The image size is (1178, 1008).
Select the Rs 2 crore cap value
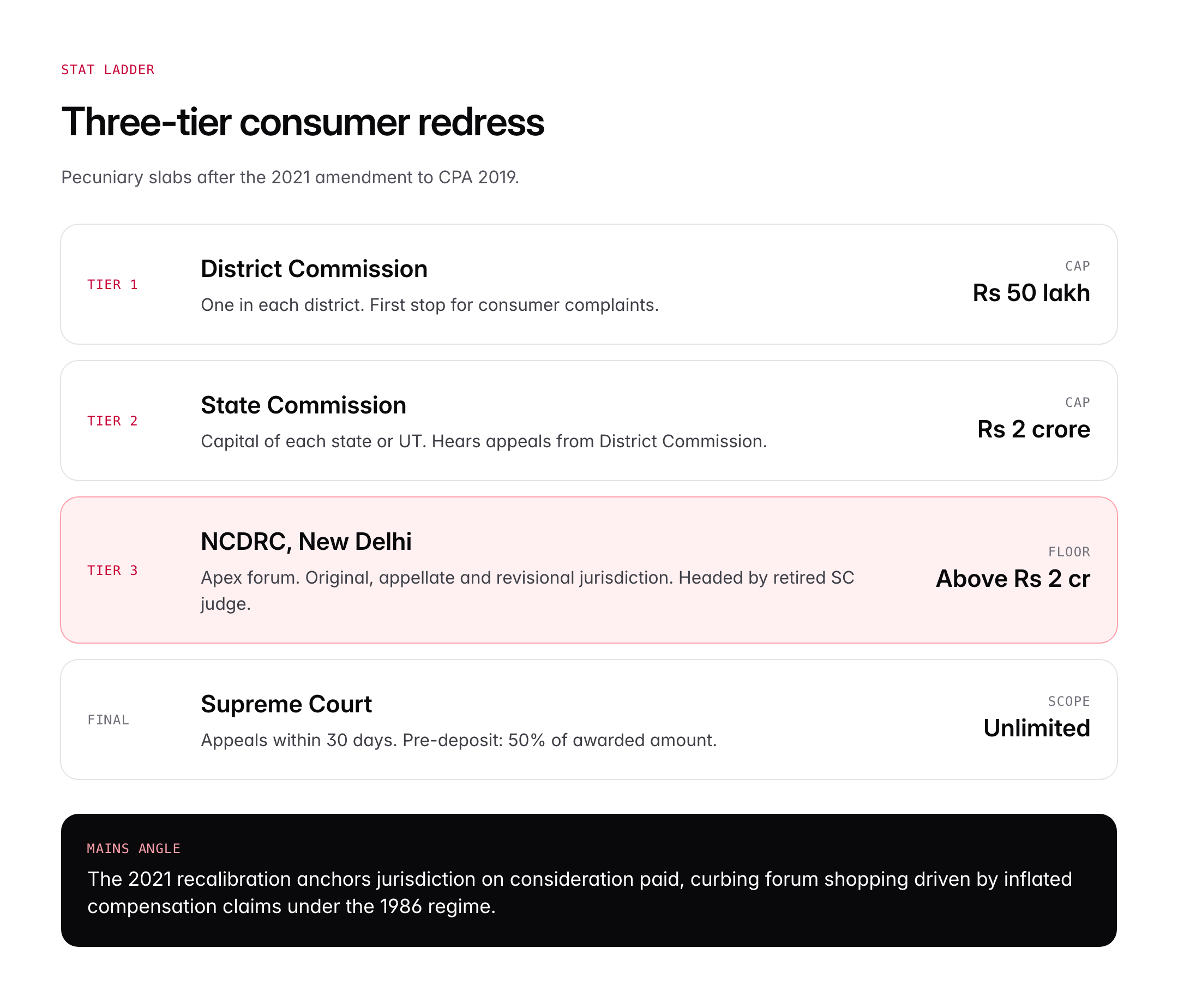click(1032, 430)
